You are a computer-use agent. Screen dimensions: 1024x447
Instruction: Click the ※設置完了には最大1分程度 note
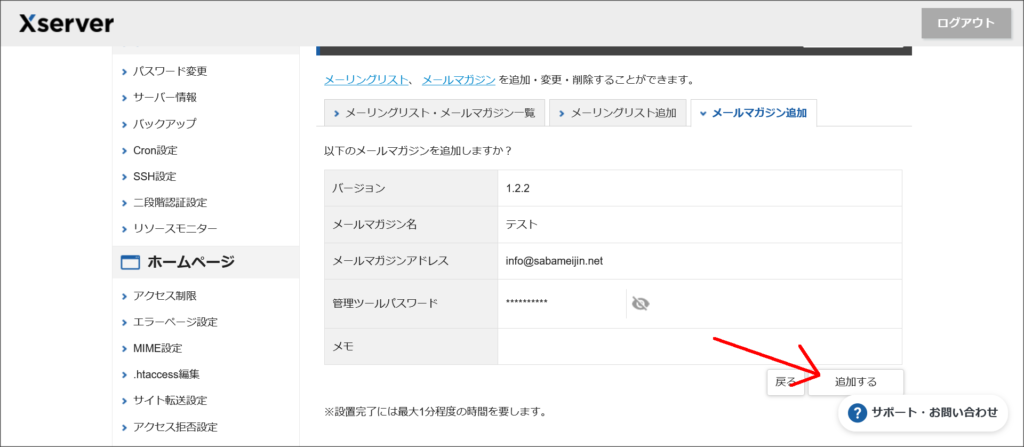pyautogui.click(x=435, y=412)
